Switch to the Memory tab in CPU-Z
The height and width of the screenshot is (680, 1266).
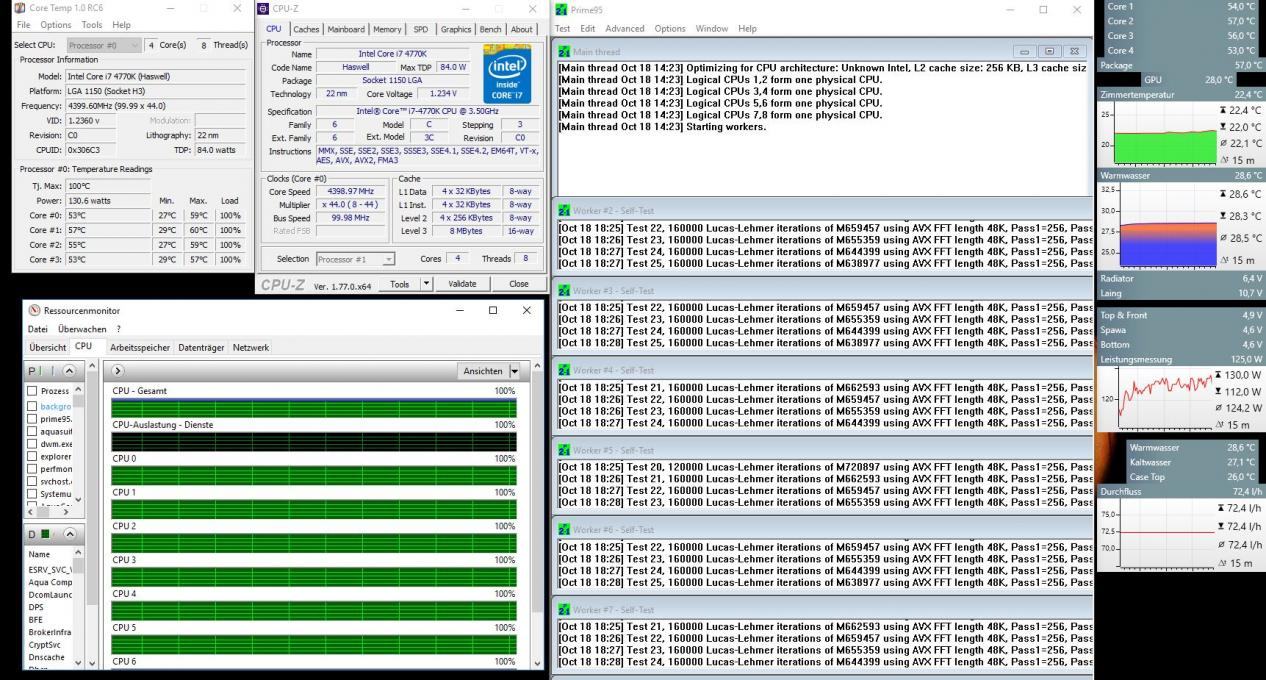coord(389,29)
